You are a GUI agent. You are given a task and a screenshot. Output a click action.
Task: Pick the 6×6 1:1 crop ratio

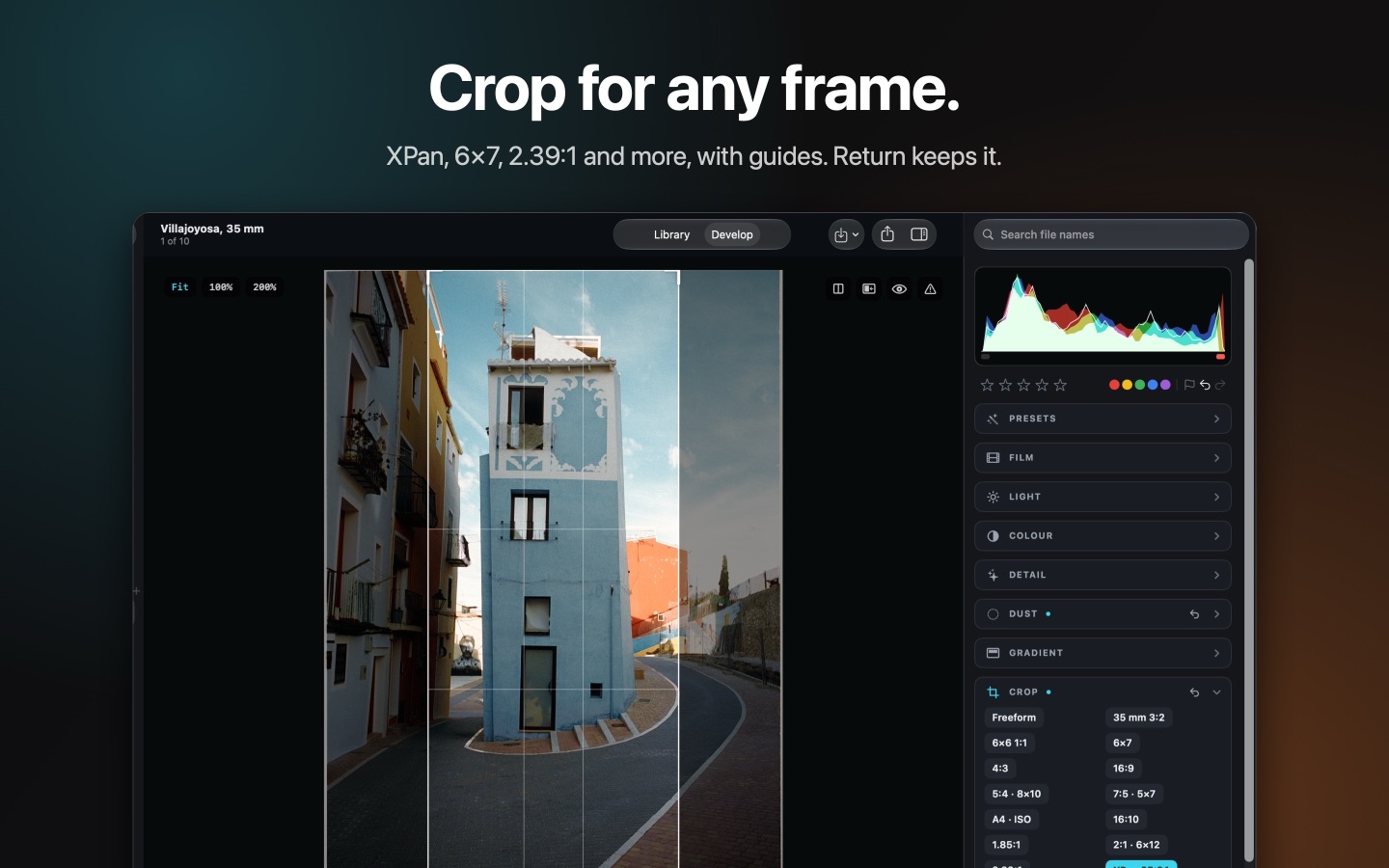click(1009, 743)
